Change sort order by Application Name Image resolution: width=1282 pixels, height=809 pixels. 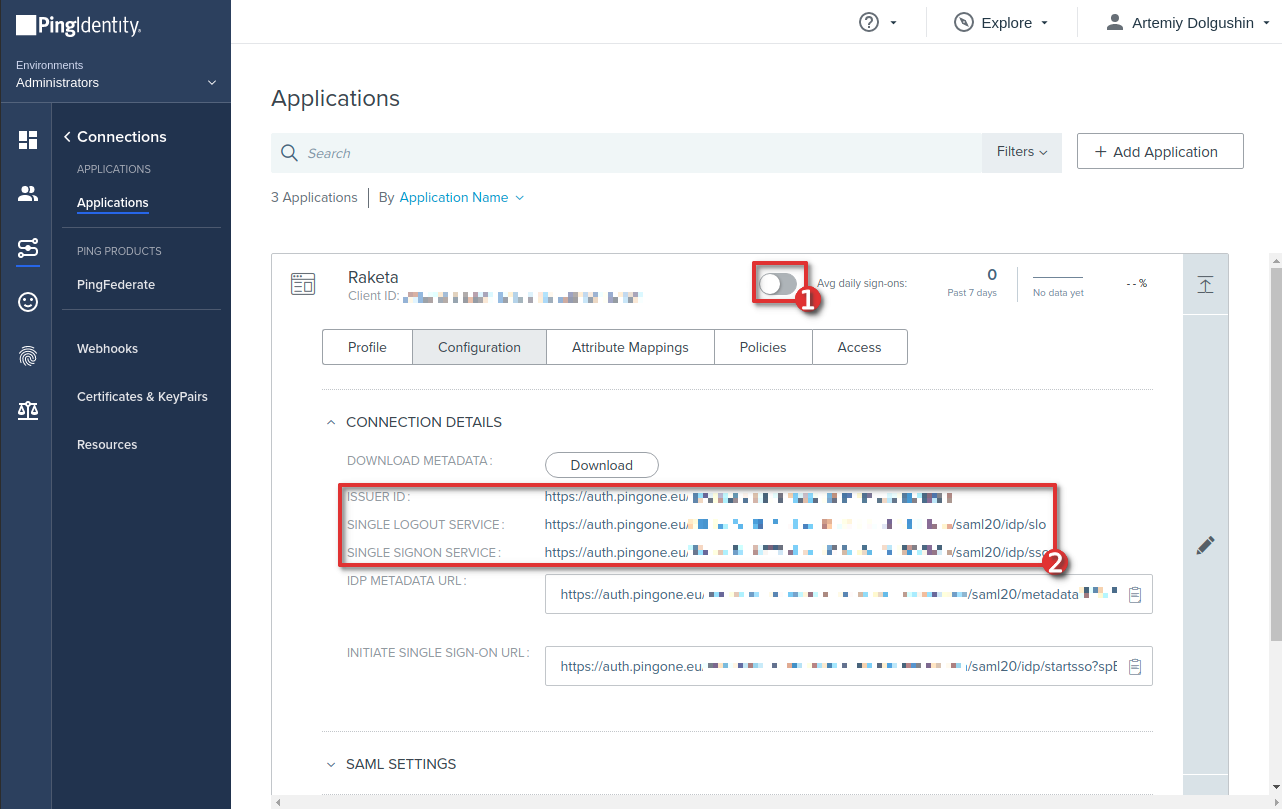[462, 197]
